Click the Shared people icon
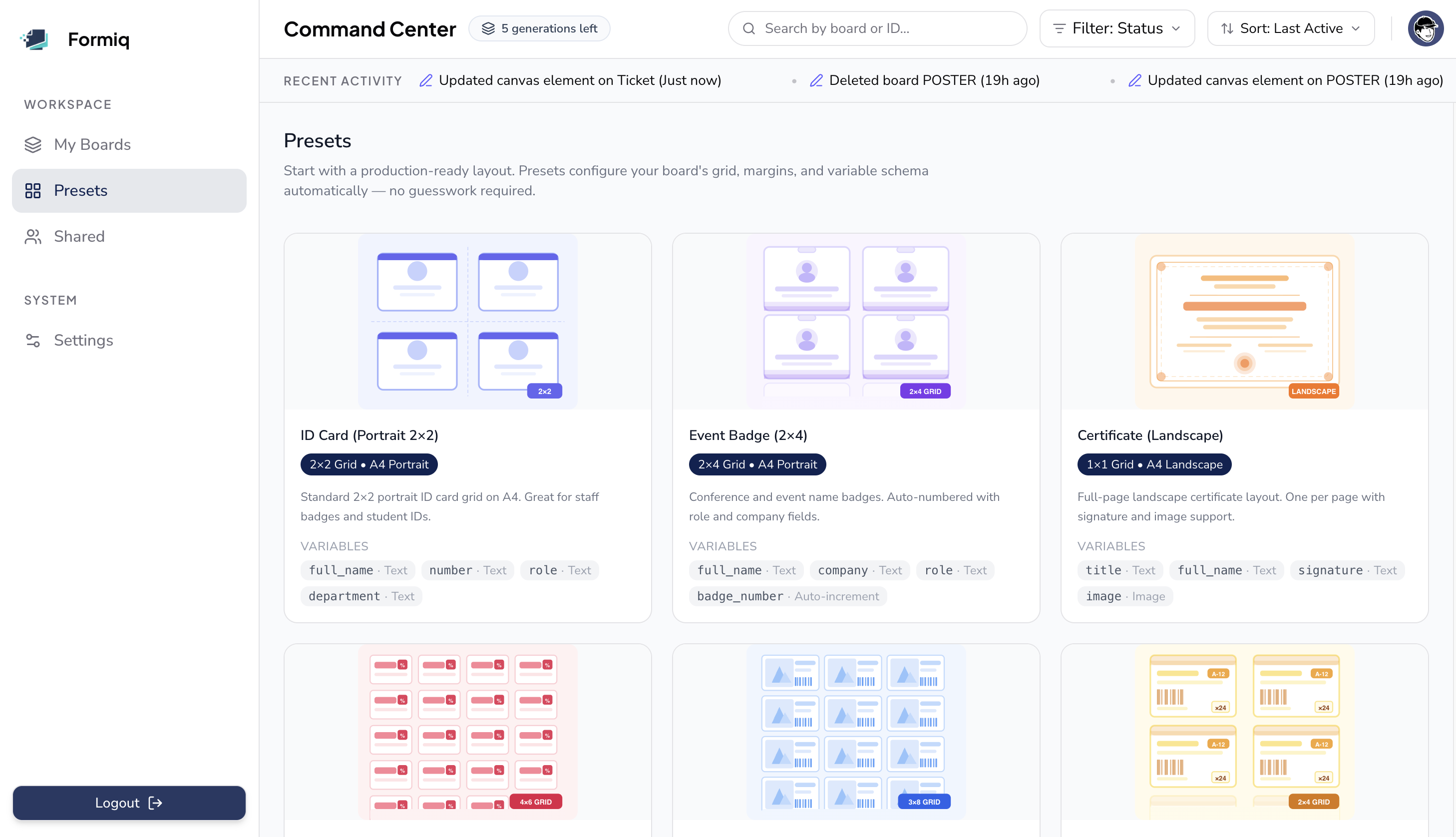This screenshot has height=837, width=1456. (33, 236)
